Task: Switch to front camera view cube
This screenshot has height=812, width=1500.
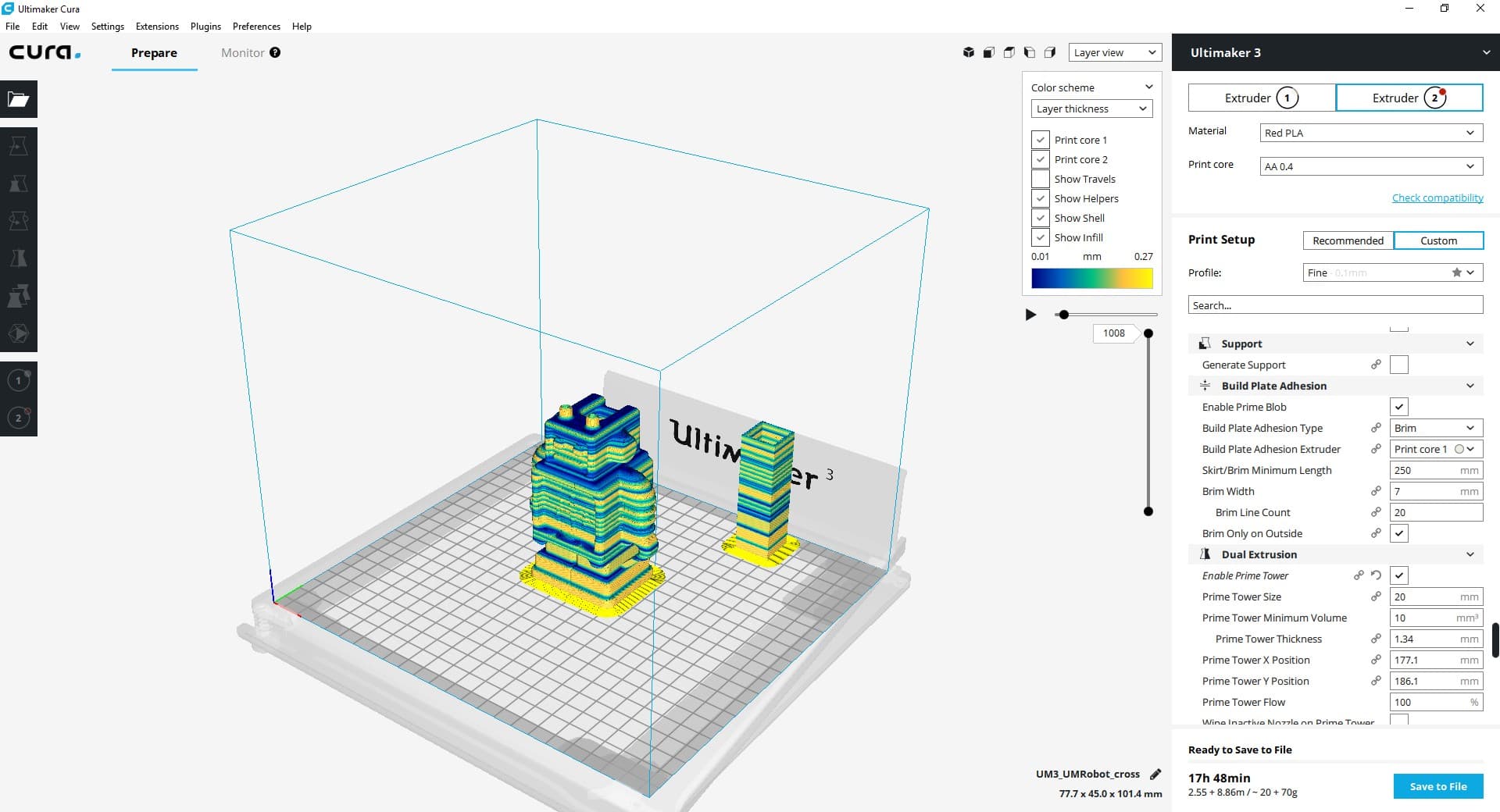Action: tap(989, 52)
